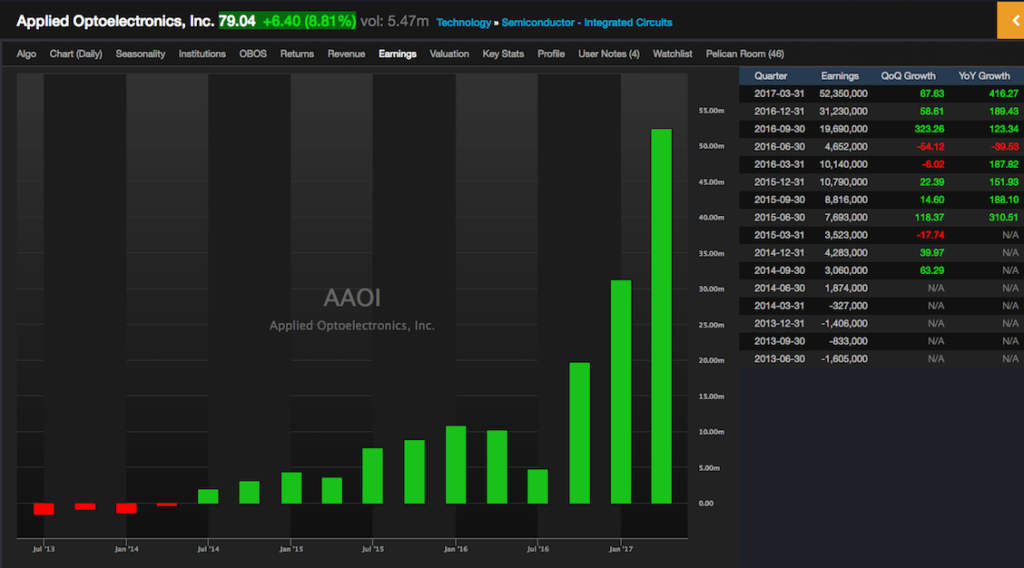Image resolution: width=1024 pixels, height=568 pixels.
Task: Select the 2014-09-30 quarter row
Action: pyautogui.click(x=882, y=270)
